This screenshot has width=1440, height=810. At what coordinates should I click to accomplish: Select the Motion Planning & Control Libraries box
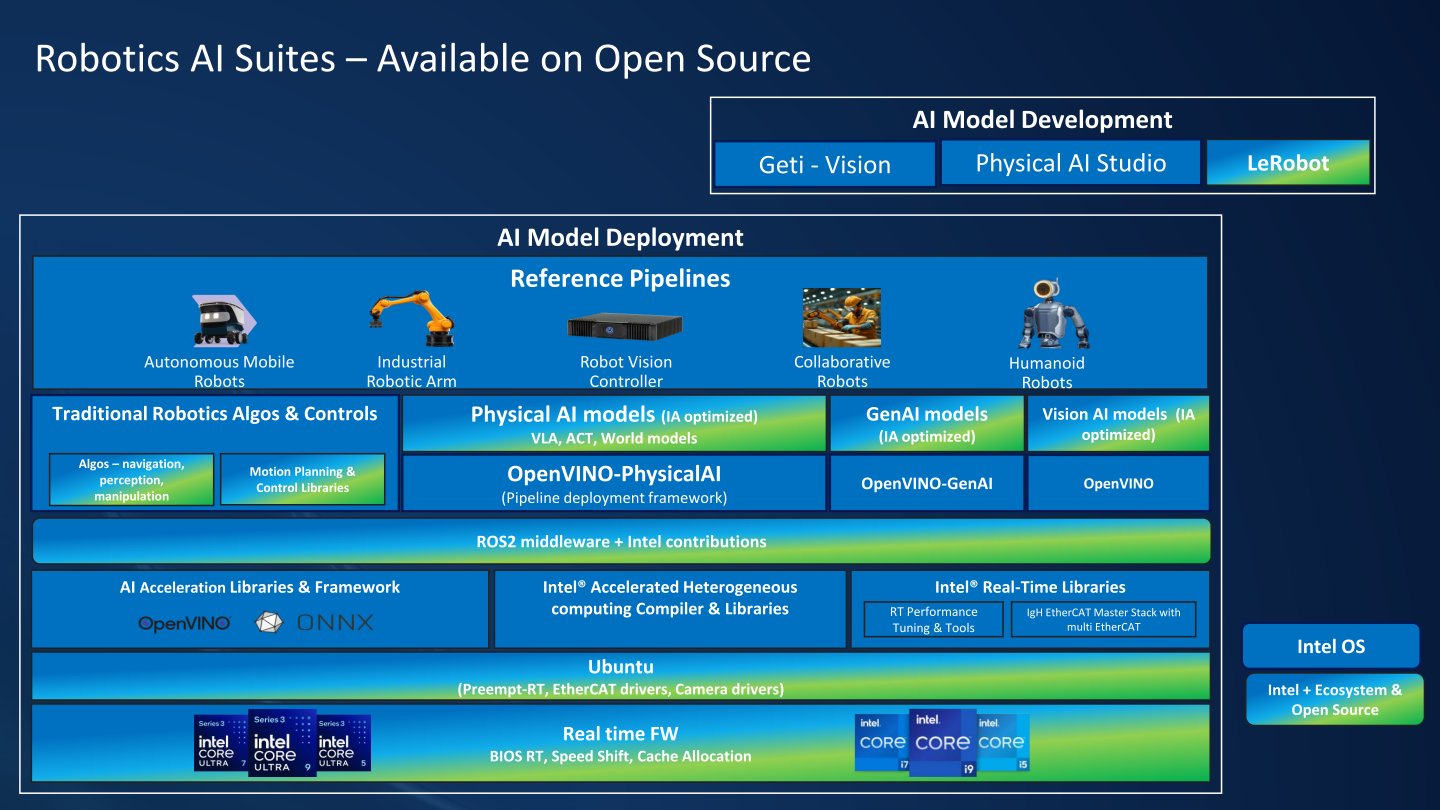303,479
